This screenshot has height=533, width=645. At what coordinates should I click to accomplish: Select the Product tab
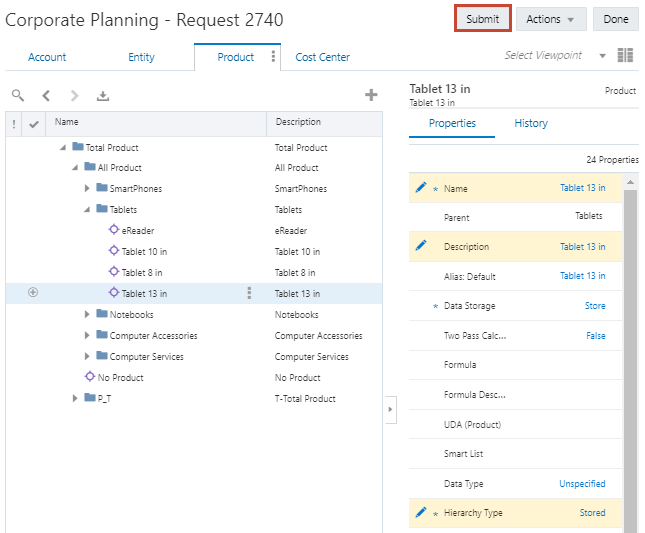click(x=235, y=57)
